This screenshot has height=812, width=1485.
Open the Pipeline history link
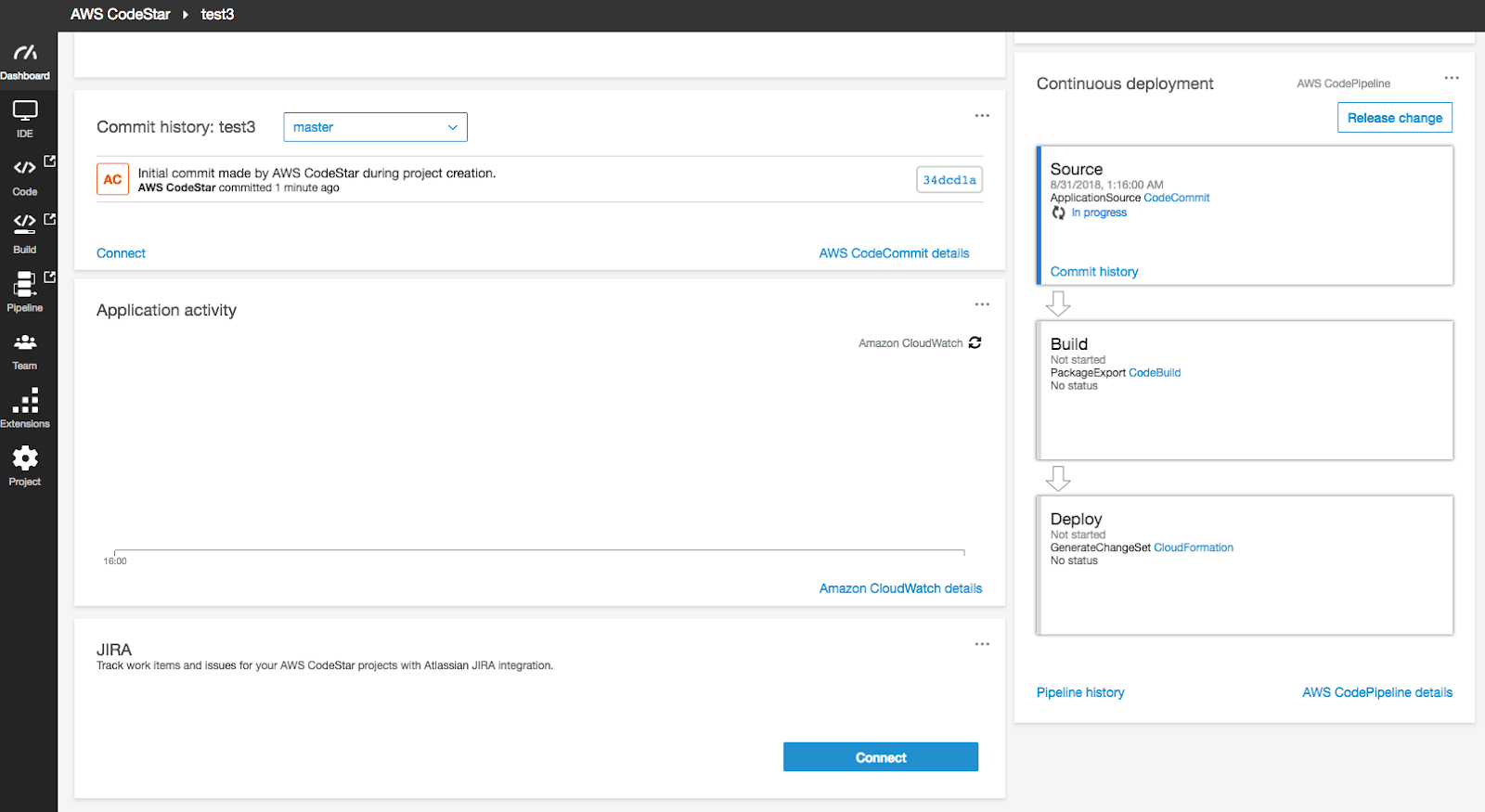click(1080, 692)
